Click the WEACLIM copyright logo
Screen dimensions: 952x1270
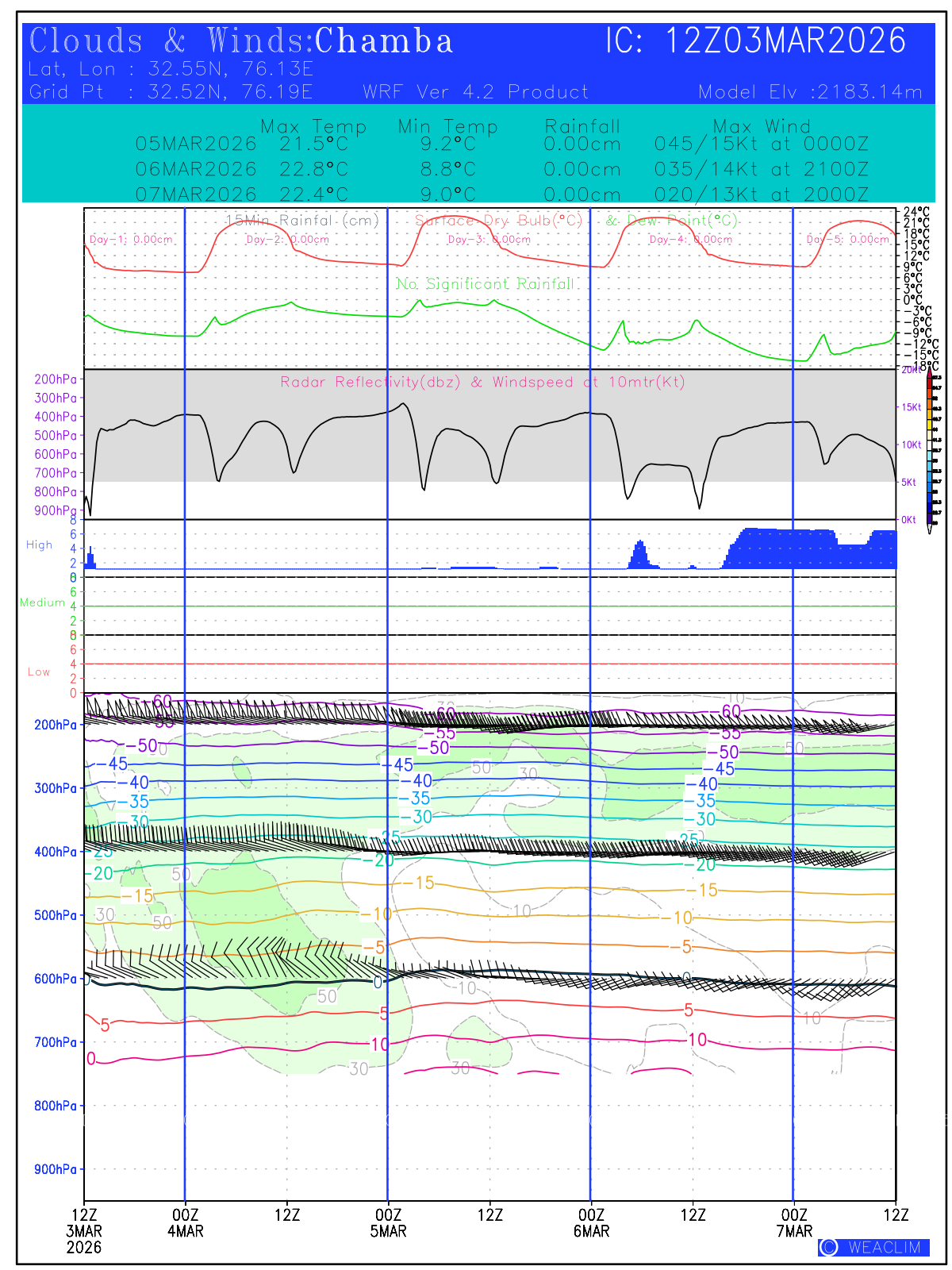873,1247
